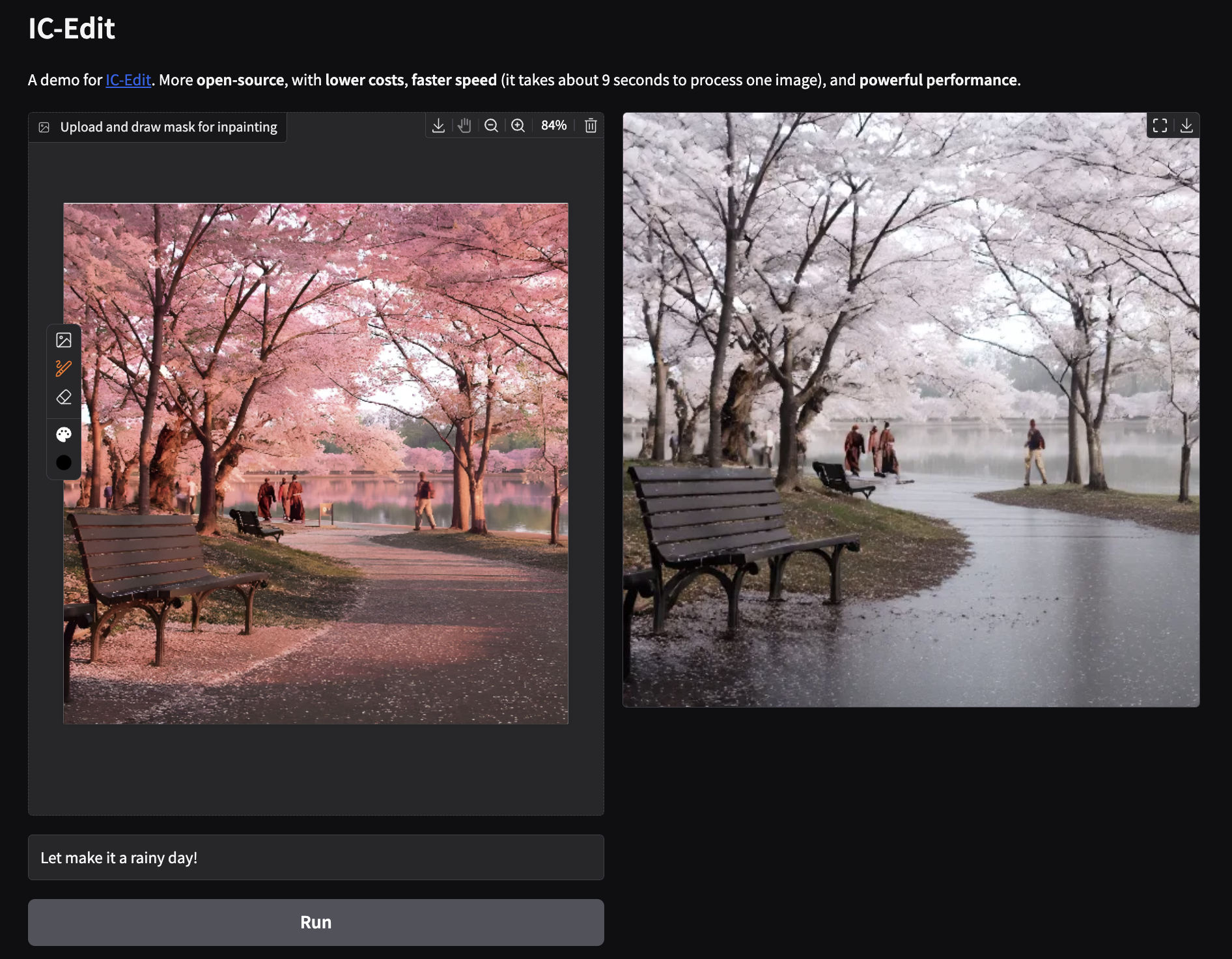This screenshot has width=1232, height=959.
Task: Click the IC-Edit page heading
Action: pyautogui.click(x=72, y=29)
